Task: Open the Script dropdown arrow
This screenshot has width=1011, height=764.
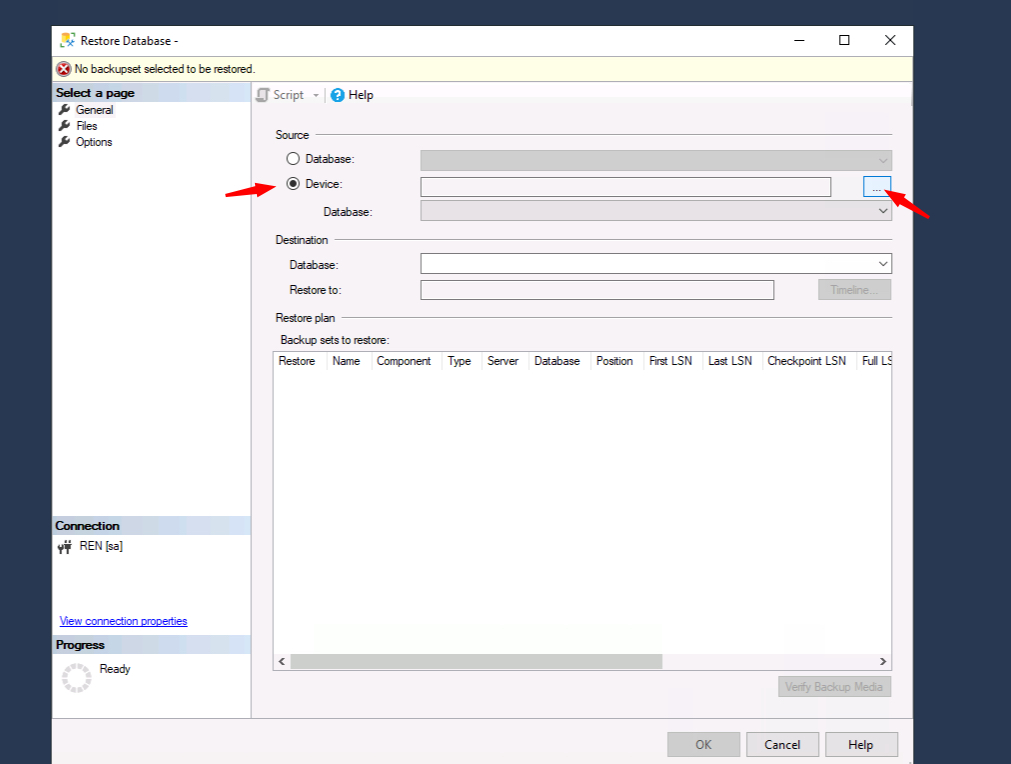Action: pos(316,95)
